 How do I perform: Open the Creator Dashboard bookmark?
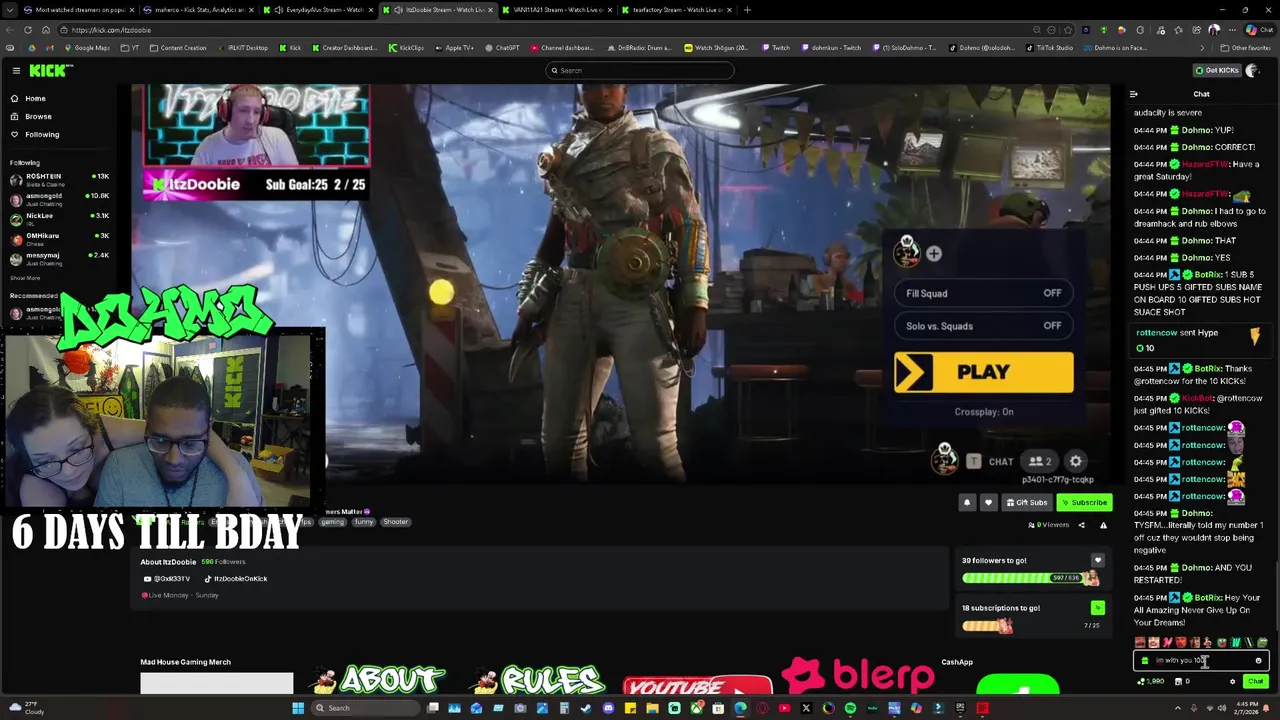[x=345, y=48]
